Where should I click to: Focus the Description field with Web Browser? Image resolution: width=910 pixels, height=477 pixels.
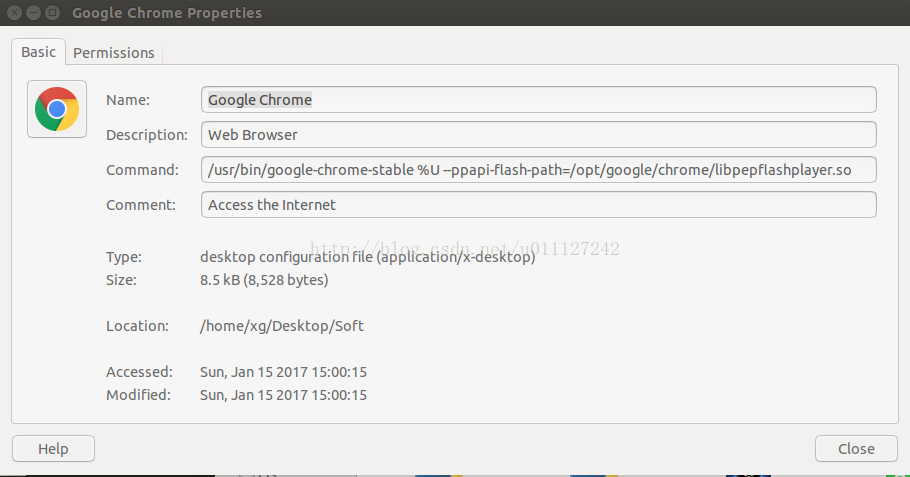[539, 135]
